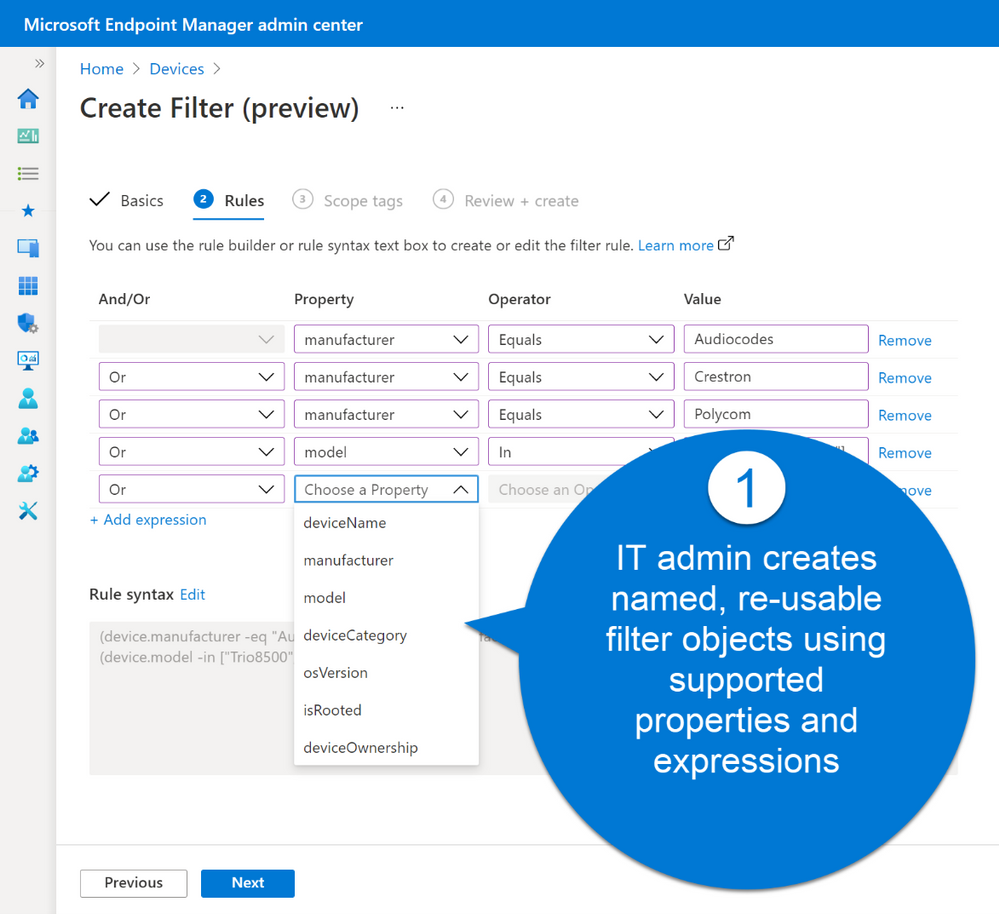The height and width of the screenshot is (914, 999).
Task: Open Property dropdown in Crestron row
Action: 386,377
